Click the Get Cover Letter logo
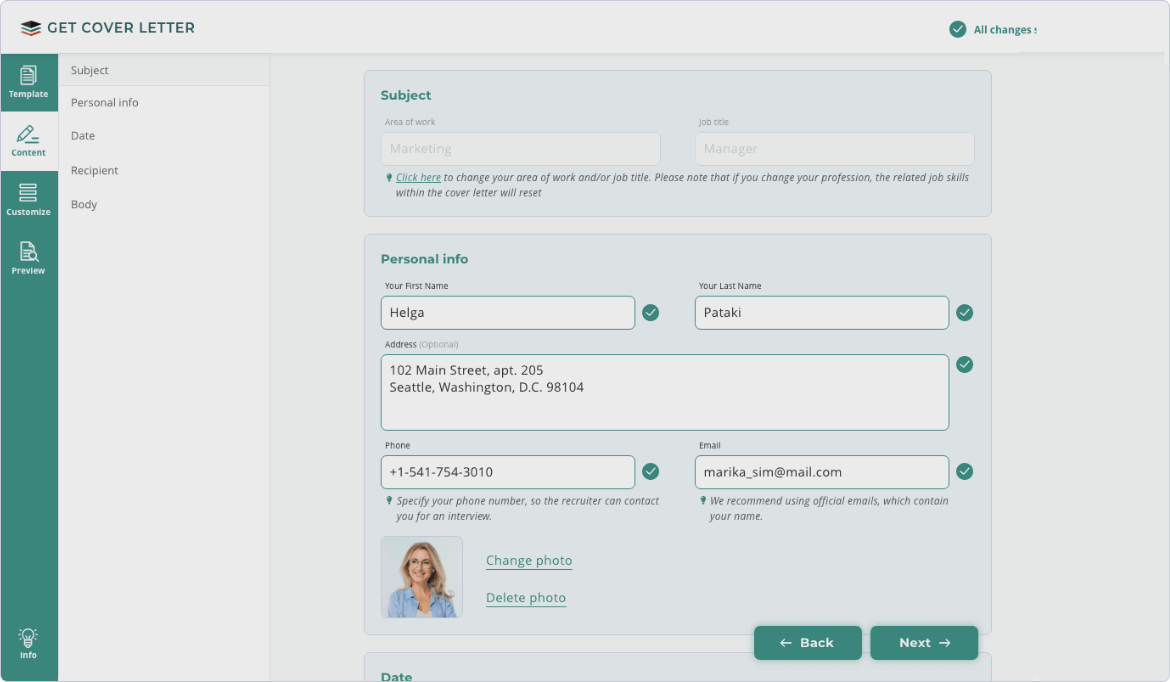This screenshot has width=1170, height=682. (108, 28)
